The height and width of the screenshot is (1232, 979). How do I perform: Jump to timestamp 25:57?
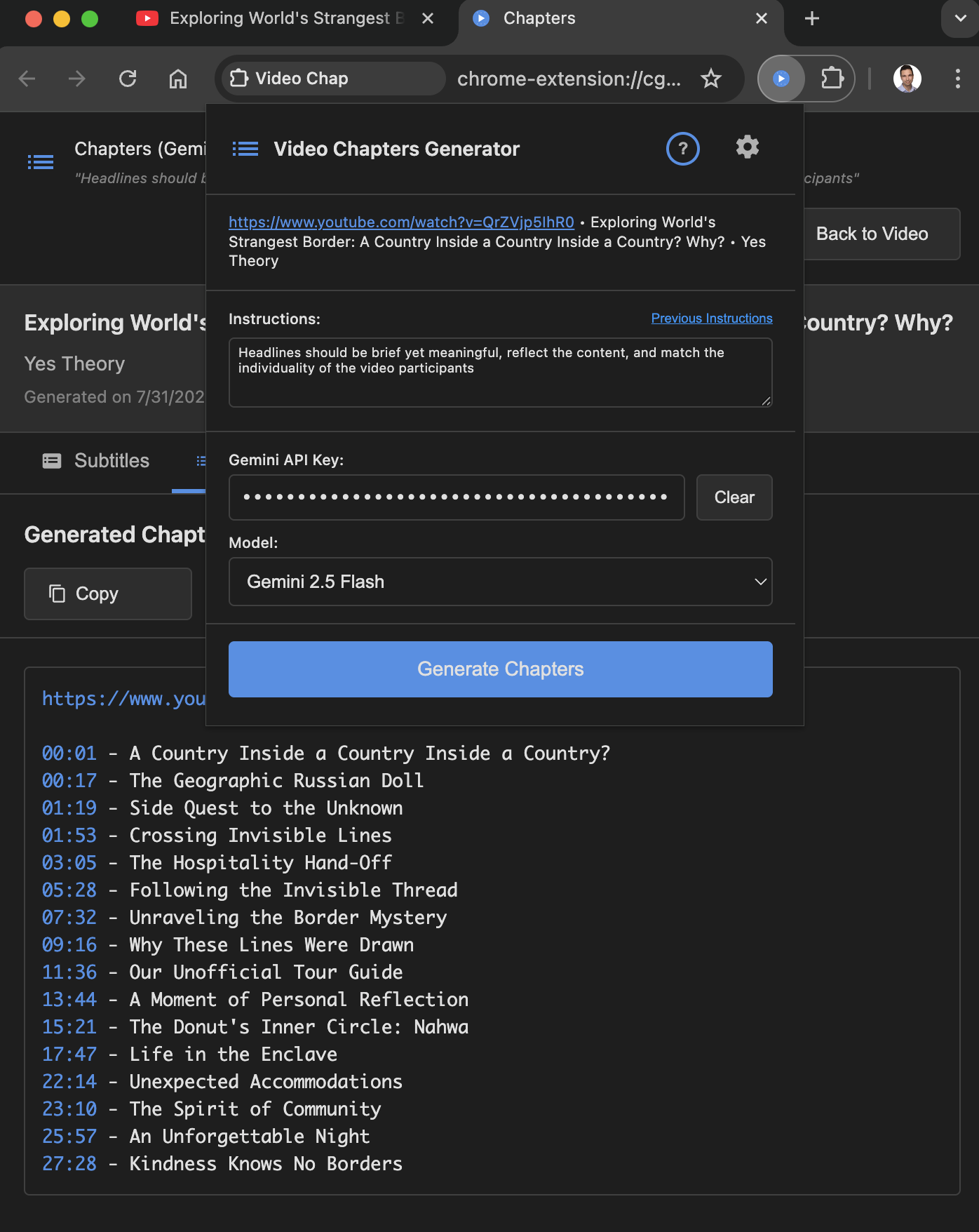pos(69,1137)
